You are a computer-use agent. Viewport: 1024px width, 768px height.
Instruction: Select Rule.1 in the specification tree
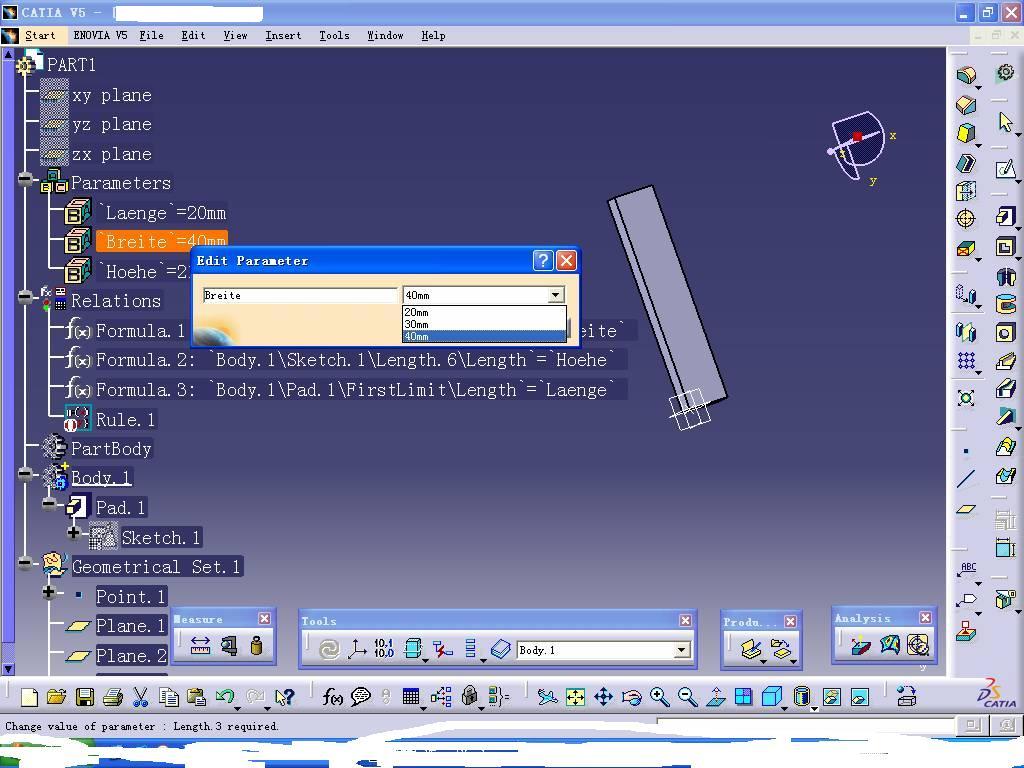pos(125,419)
